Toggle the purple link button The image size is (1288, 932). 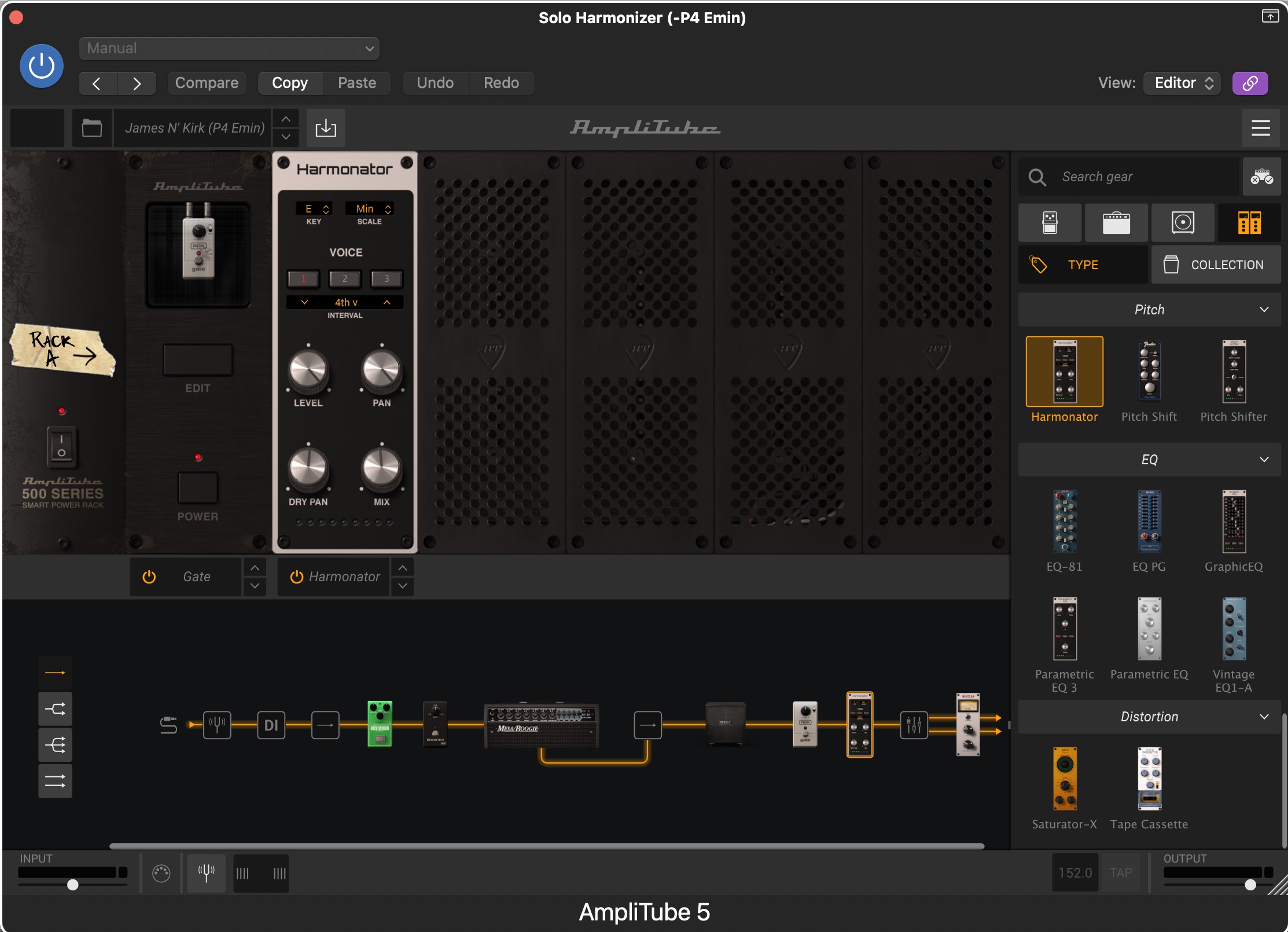[1250, 83]
